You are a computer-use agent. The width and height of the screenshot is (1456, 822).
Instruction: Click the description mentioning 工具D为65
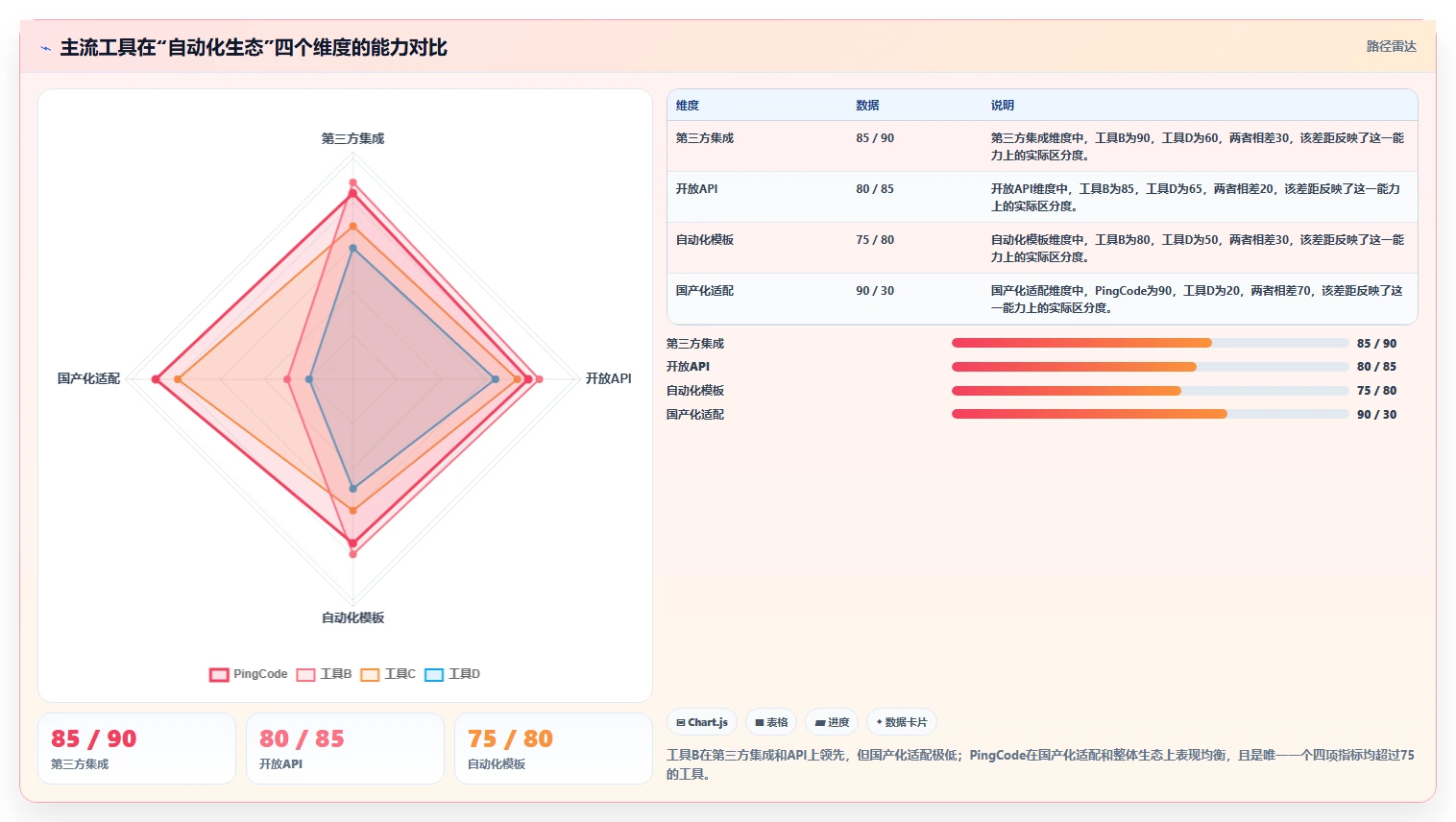(x=1196, y=198)
